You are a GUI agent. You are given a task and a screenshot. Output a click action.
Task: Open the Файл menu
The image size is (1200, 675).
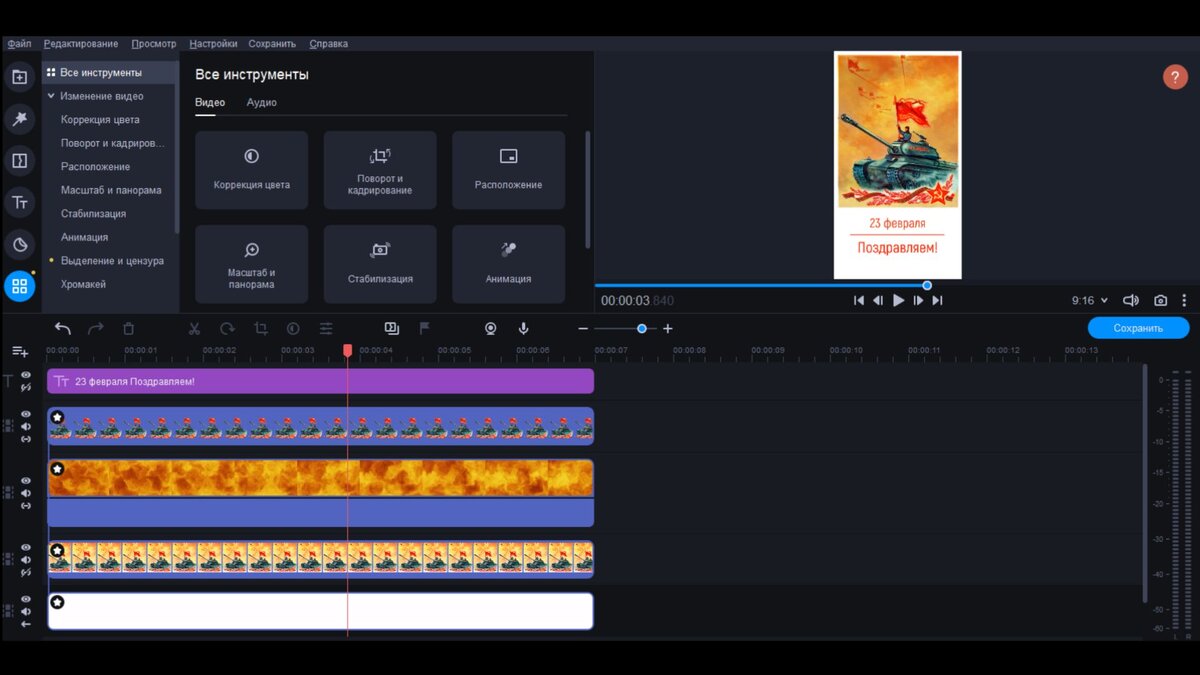pos(19,44)
